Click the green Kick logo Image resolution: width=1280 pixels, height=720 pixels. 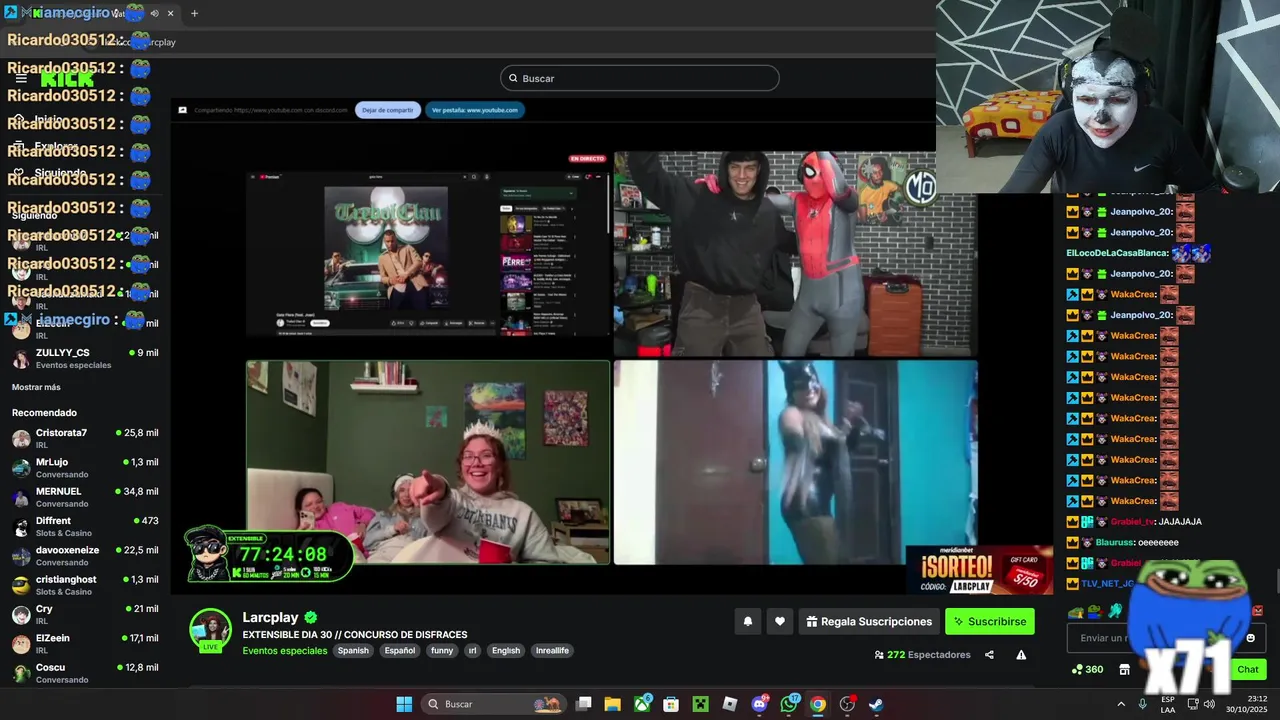pos(66,79)
